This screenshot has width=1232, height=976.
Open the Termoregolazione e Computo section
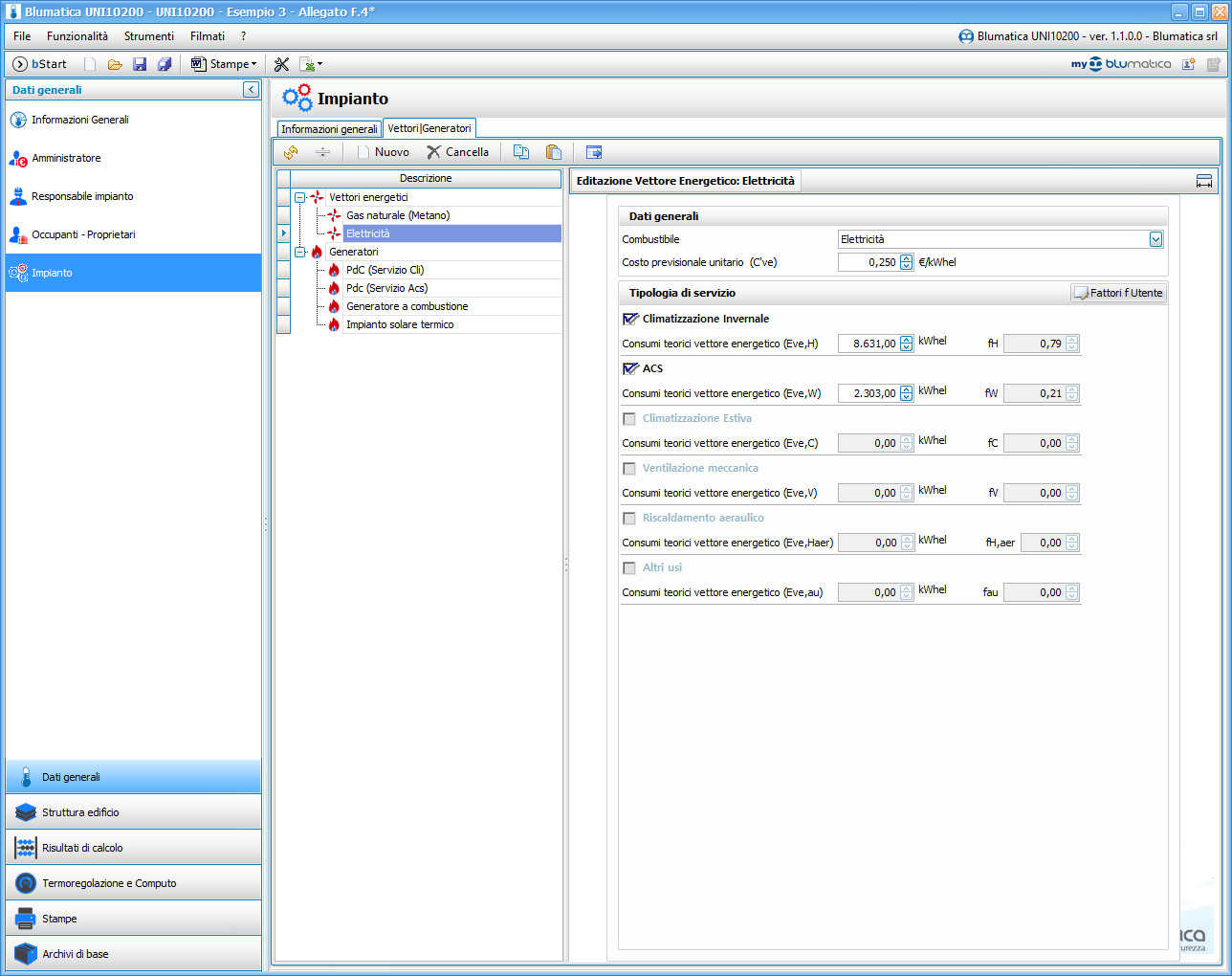pyautogui.click(x=133, y=883)
